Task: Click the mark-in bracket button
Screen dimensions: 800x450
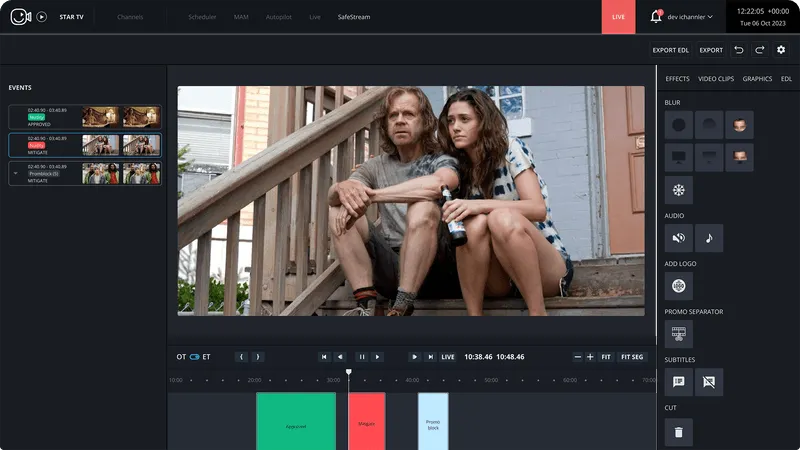Action: tap(241, 357)
